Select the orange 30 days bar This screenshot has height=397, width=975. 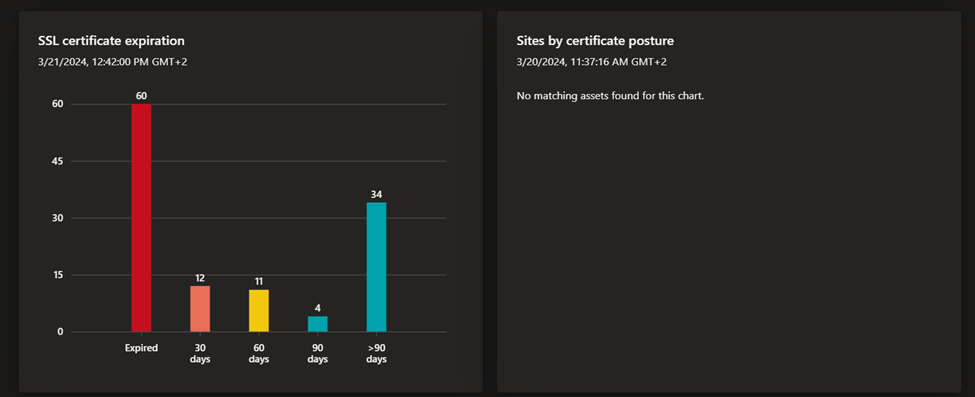coord(200,309)
